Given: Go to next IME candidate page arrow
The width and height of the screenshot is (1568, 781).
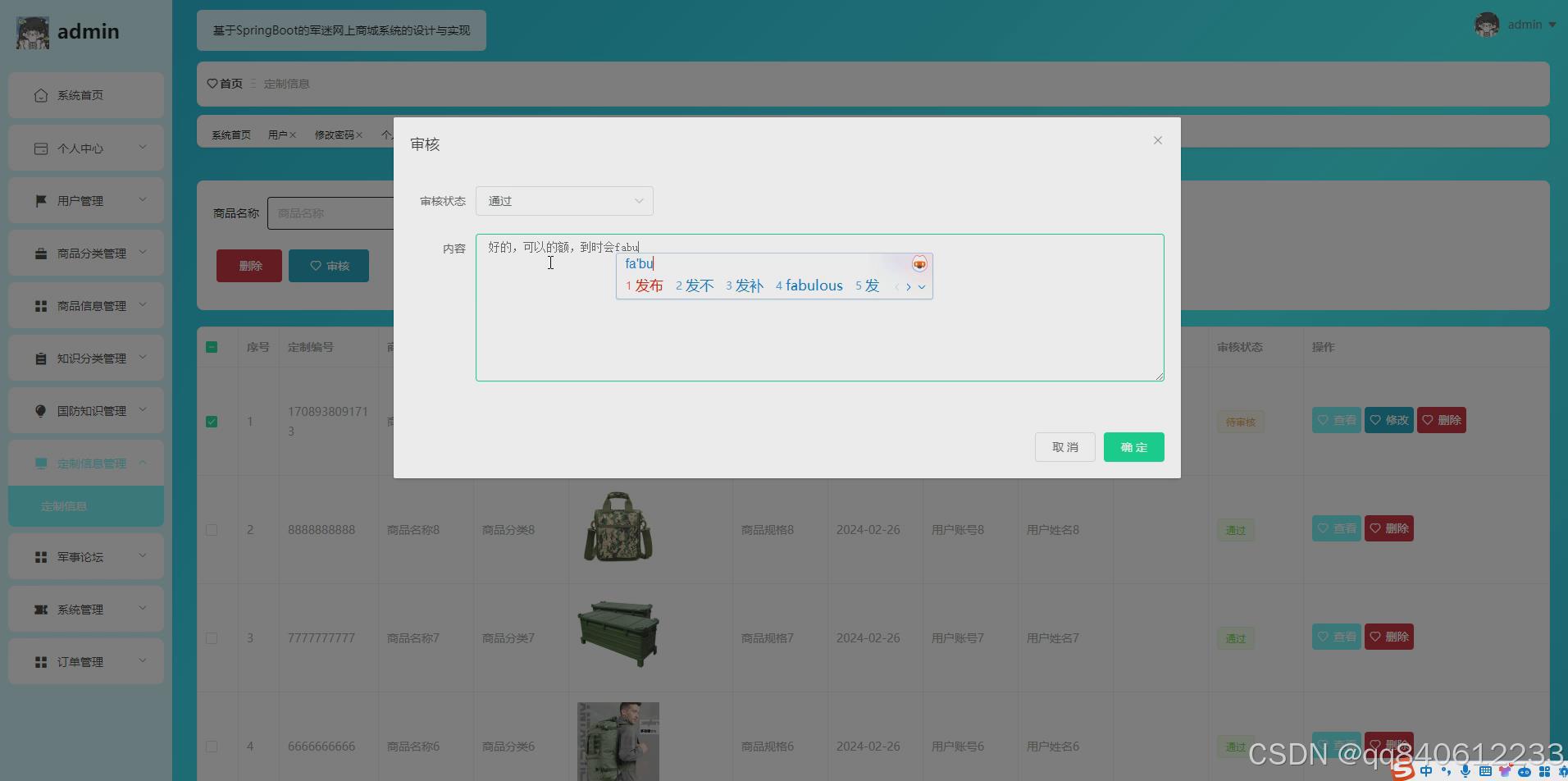Looking at the screenshot, I should [909, 286].
